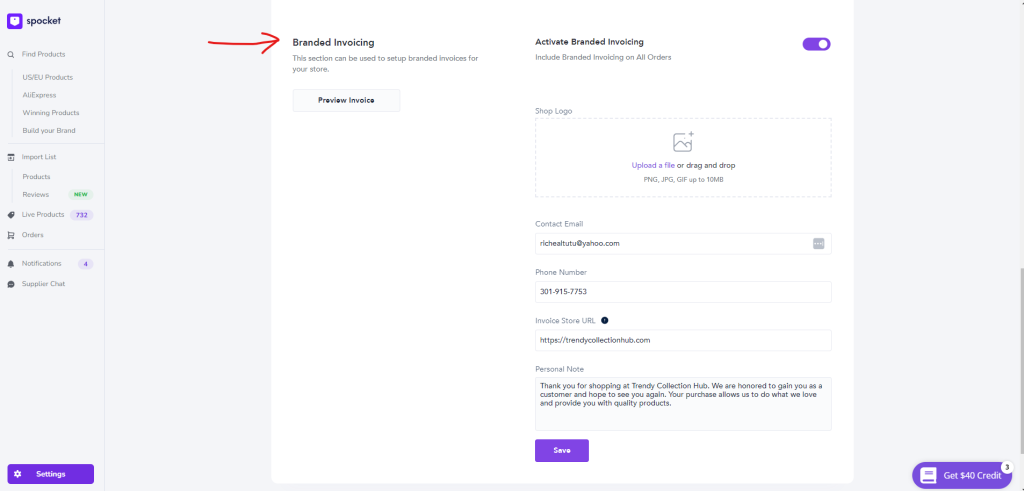Go to Live Products
The width and height of the screenshot is (1024, 491).
(x=43, y=215)
